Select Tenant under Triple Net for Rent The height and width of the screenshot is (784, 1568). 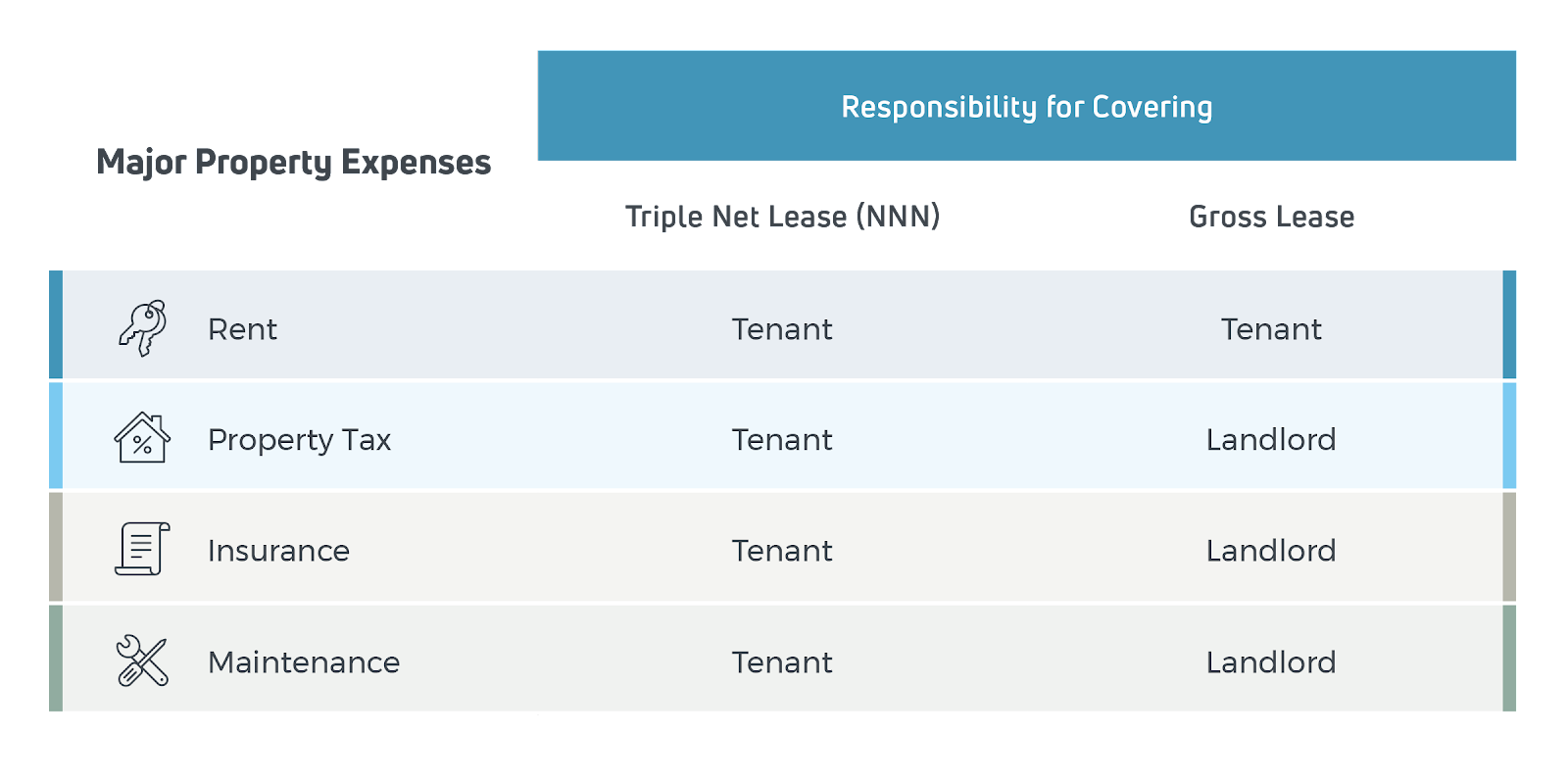(x=782, y=329)
